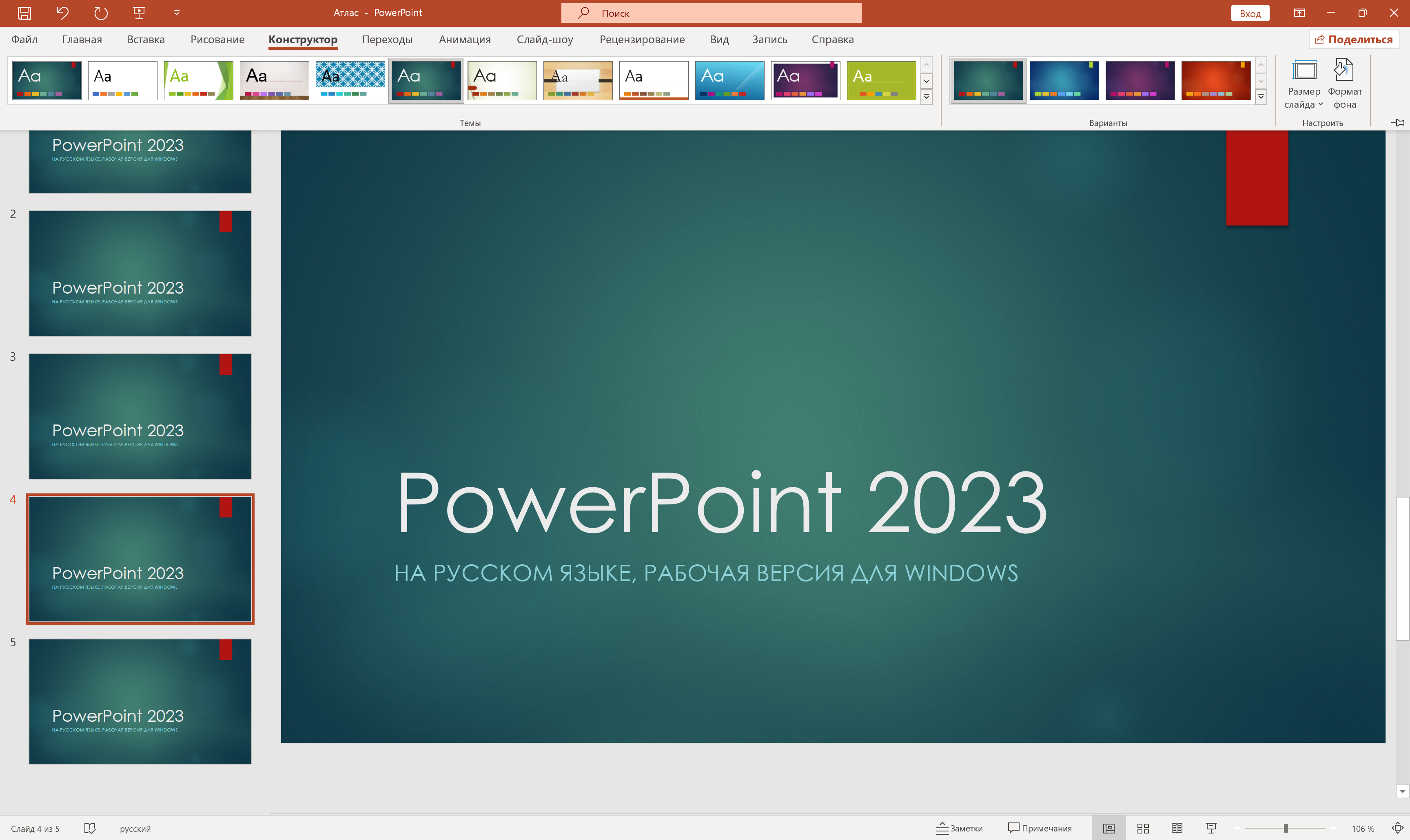Pin the ribbon with the pin icon
This screenshot has height=840, width=1410.
(1398, 123)
